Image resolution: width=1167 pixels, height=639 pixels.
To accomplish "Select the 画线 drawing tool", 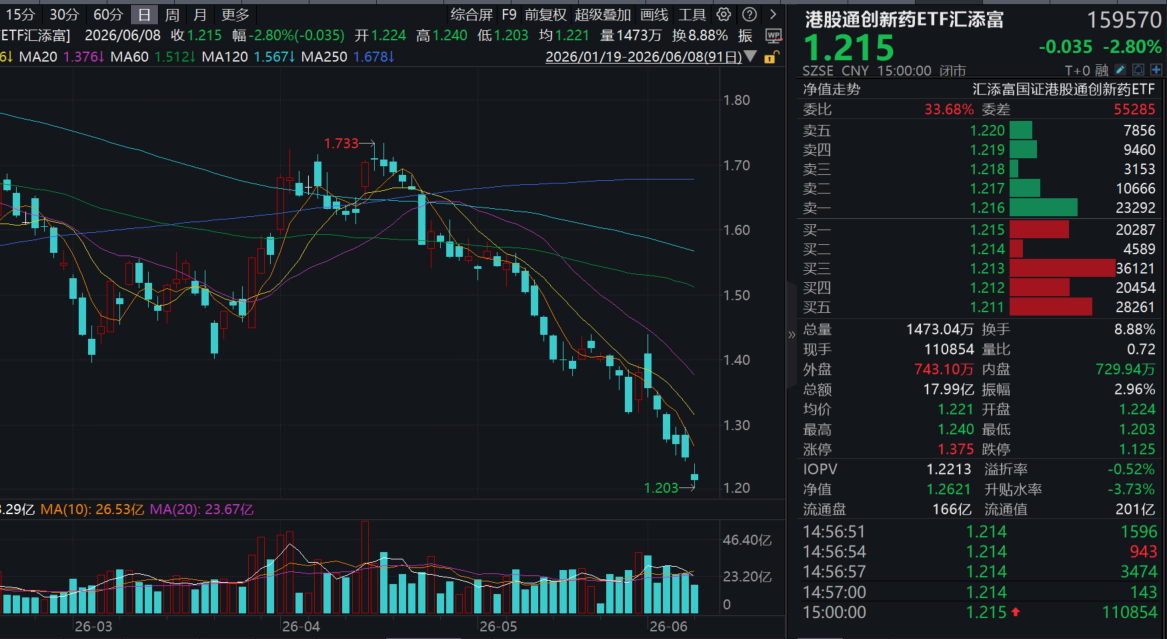I will click(x=654, y=14).
